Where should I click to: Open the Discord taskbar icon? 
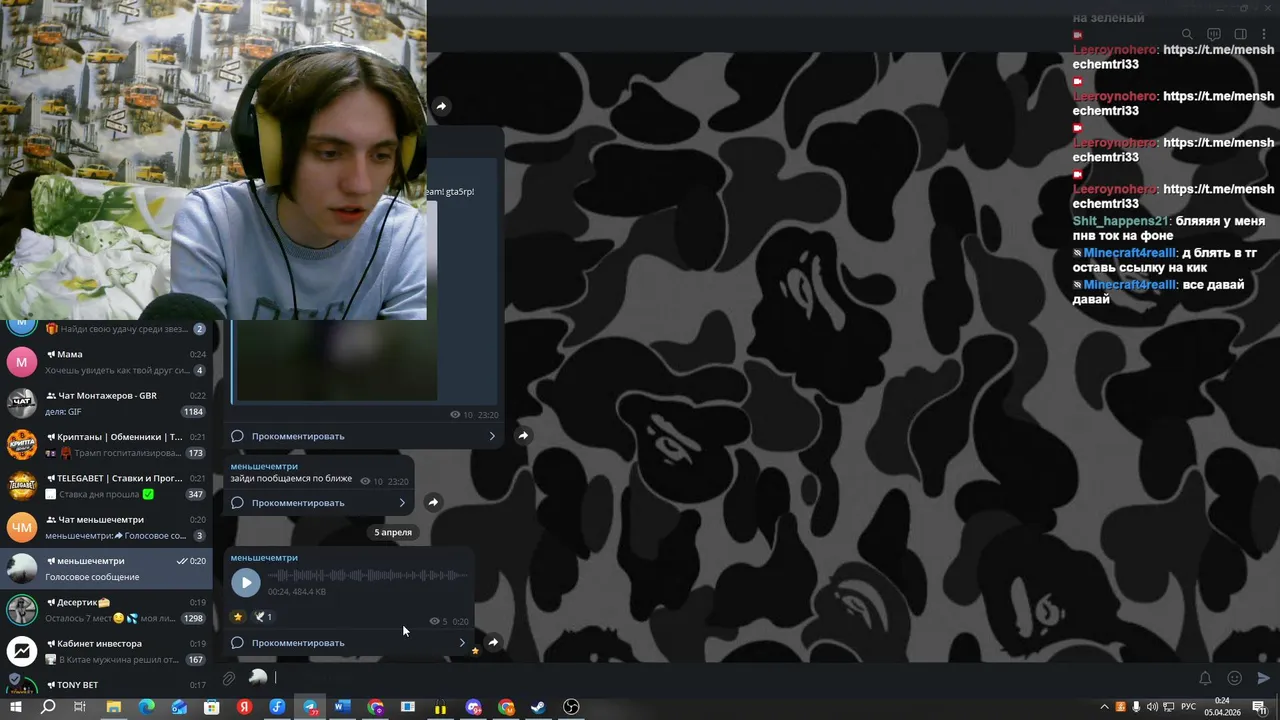pos(473,707)
